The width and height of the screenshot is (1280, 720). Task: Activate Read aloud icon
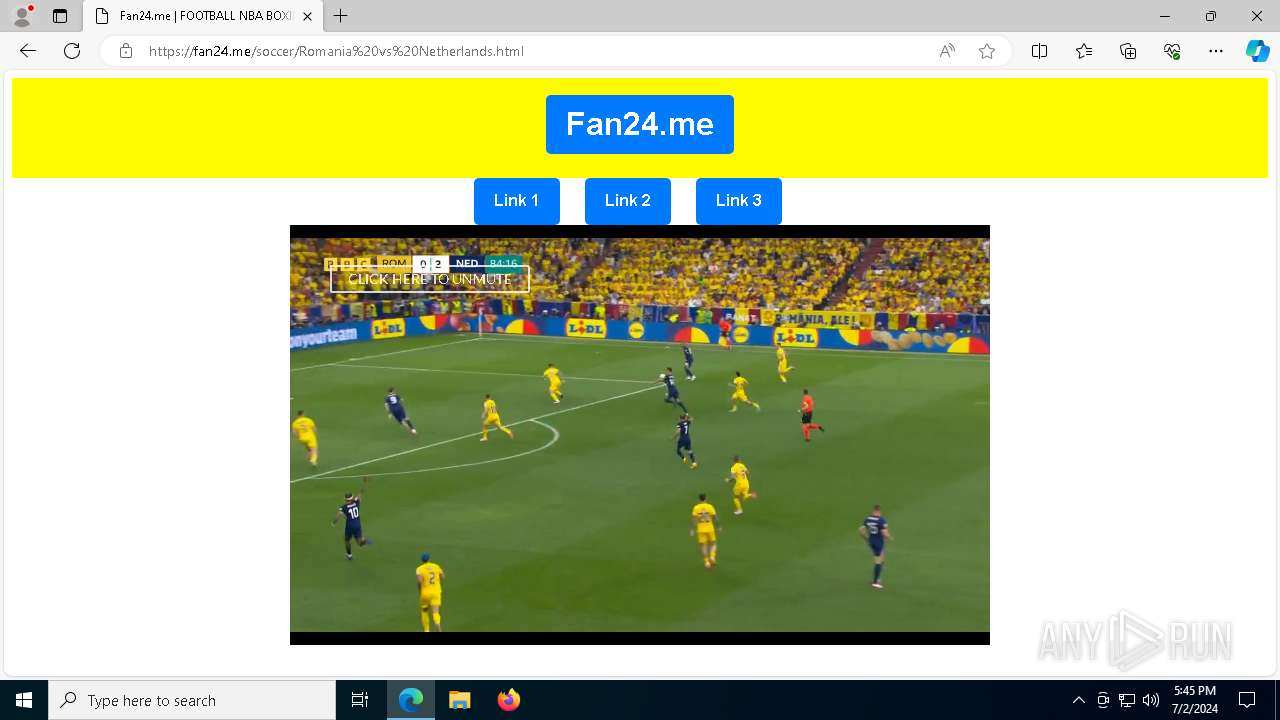tap(947, 51)
